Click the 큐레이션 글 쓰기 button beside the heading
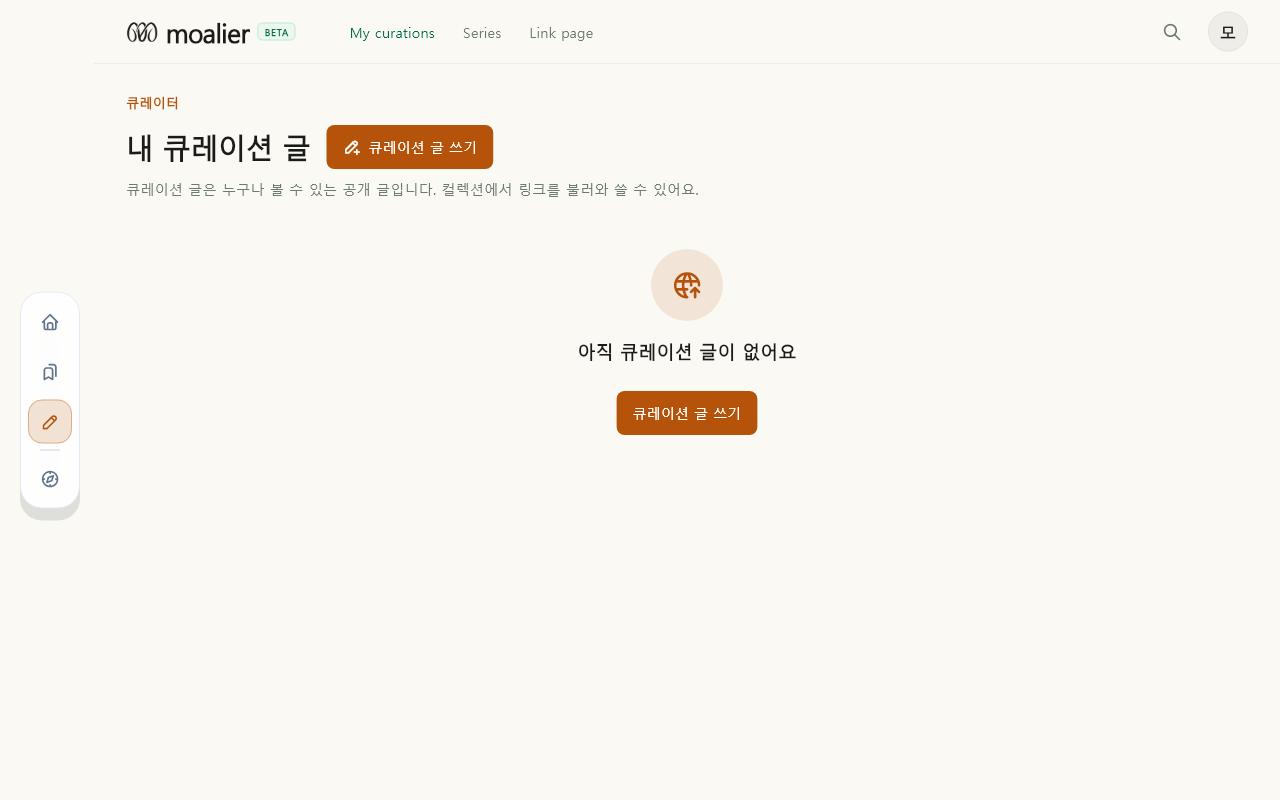This screenshot has height=800, width=1280. tap(410, 147)
